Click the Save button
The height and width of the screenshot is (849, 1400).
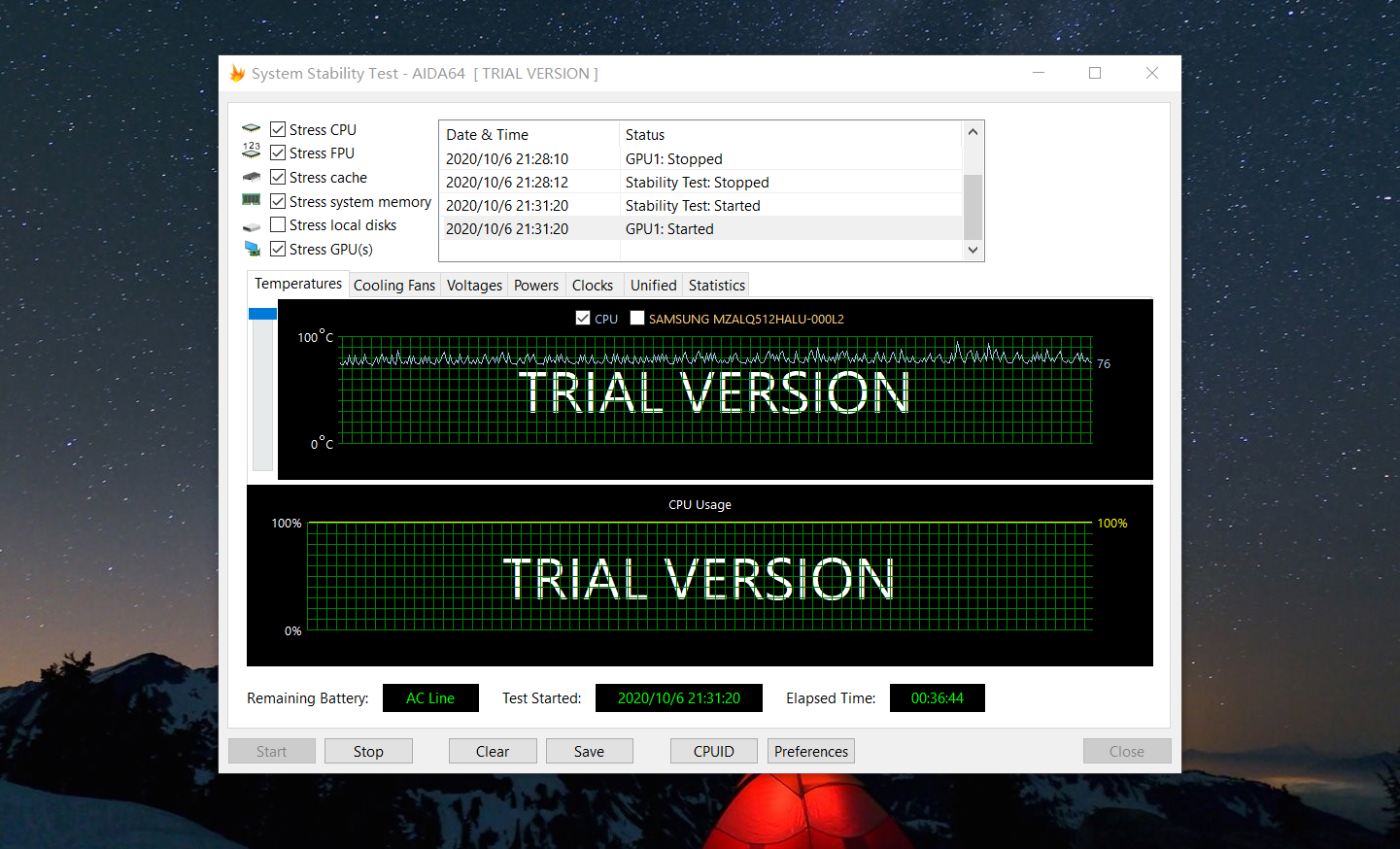coord(589,751)
